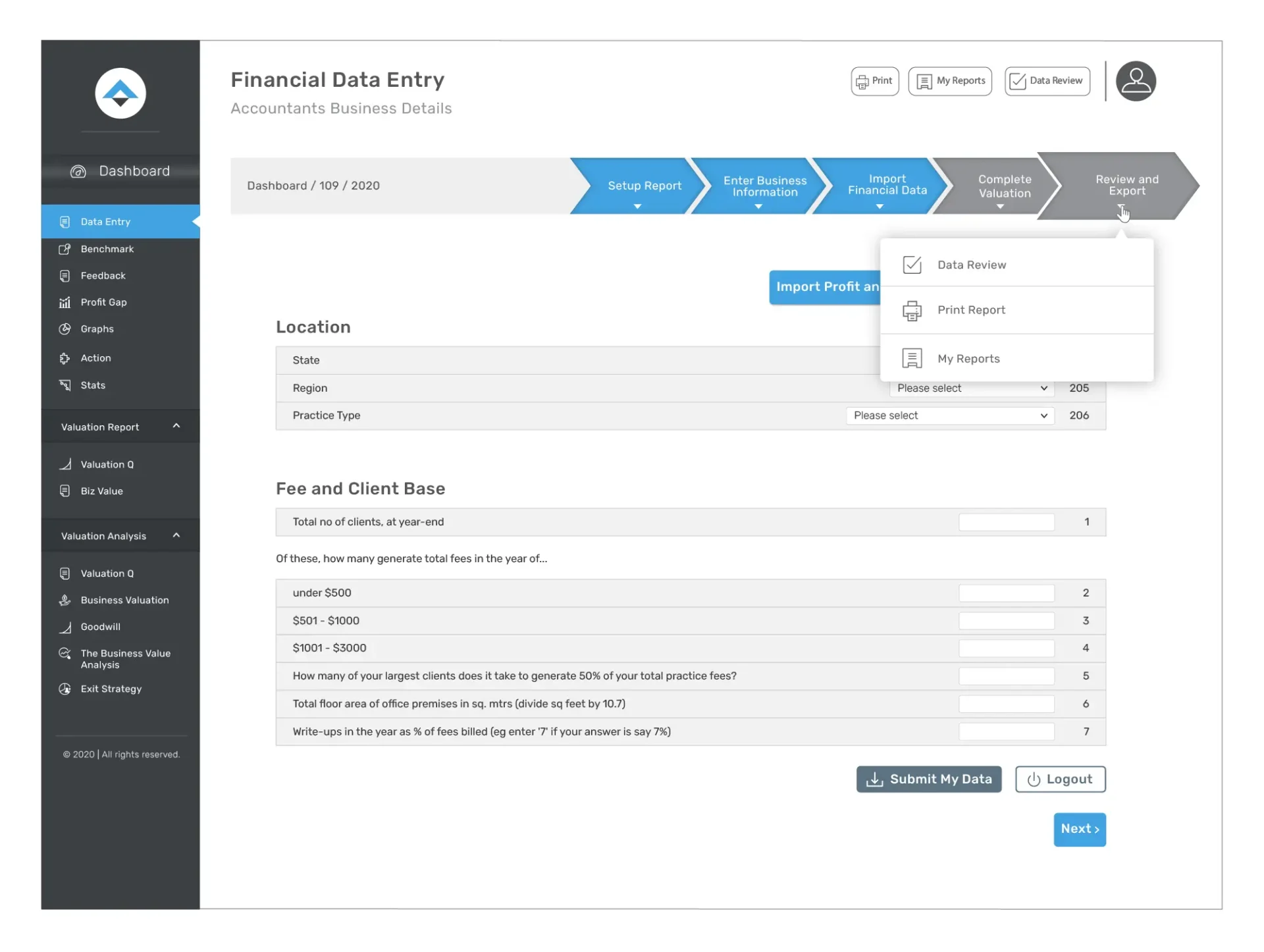This screenshot has width=1264, height=952.
Task: Select My Reports in the dropdown menu
Action: (x=968, y=359)
